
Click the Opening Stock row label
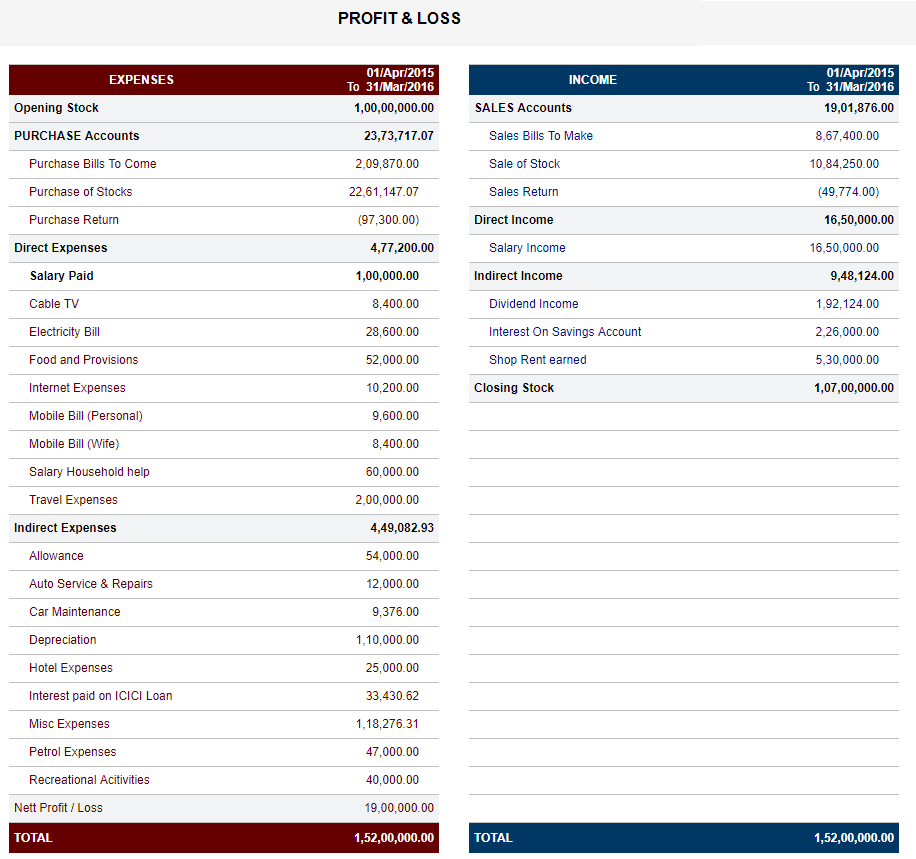pyautogui.click(x=56, y=108)
